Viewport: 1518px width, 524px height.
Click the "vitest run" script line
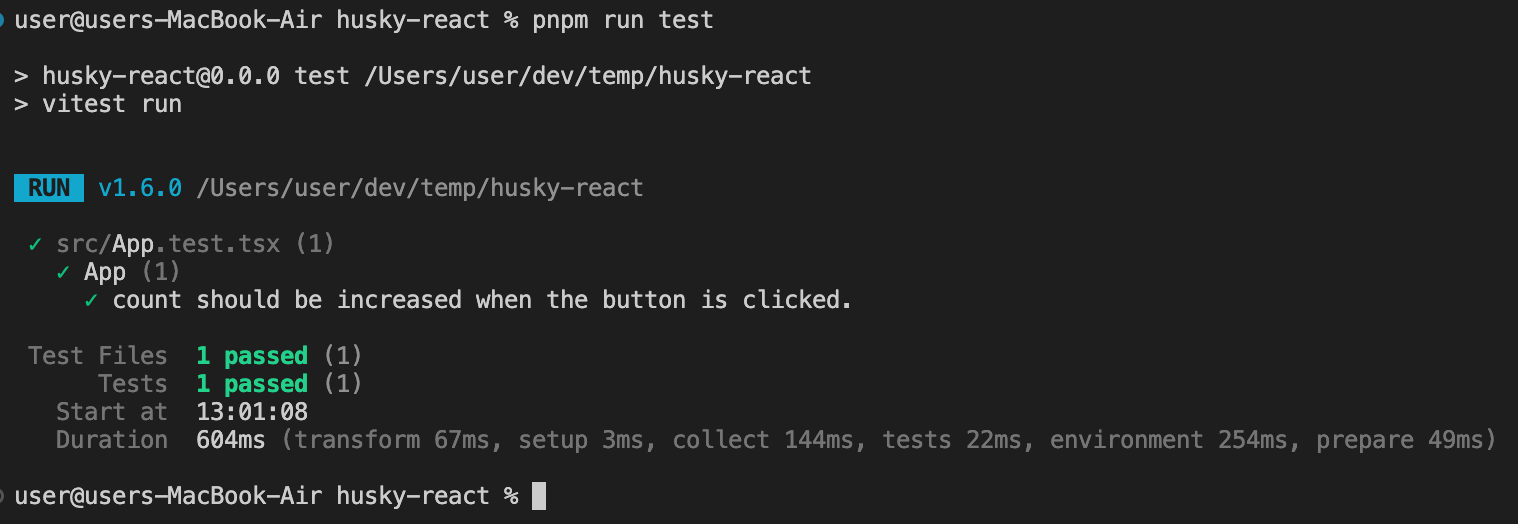coord(112,104)
